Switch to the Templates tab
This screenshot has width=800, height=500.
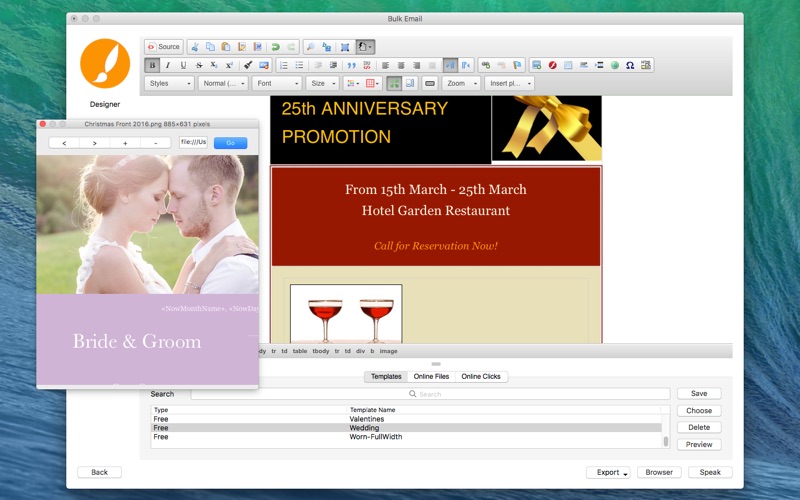(x=386, y=377)
